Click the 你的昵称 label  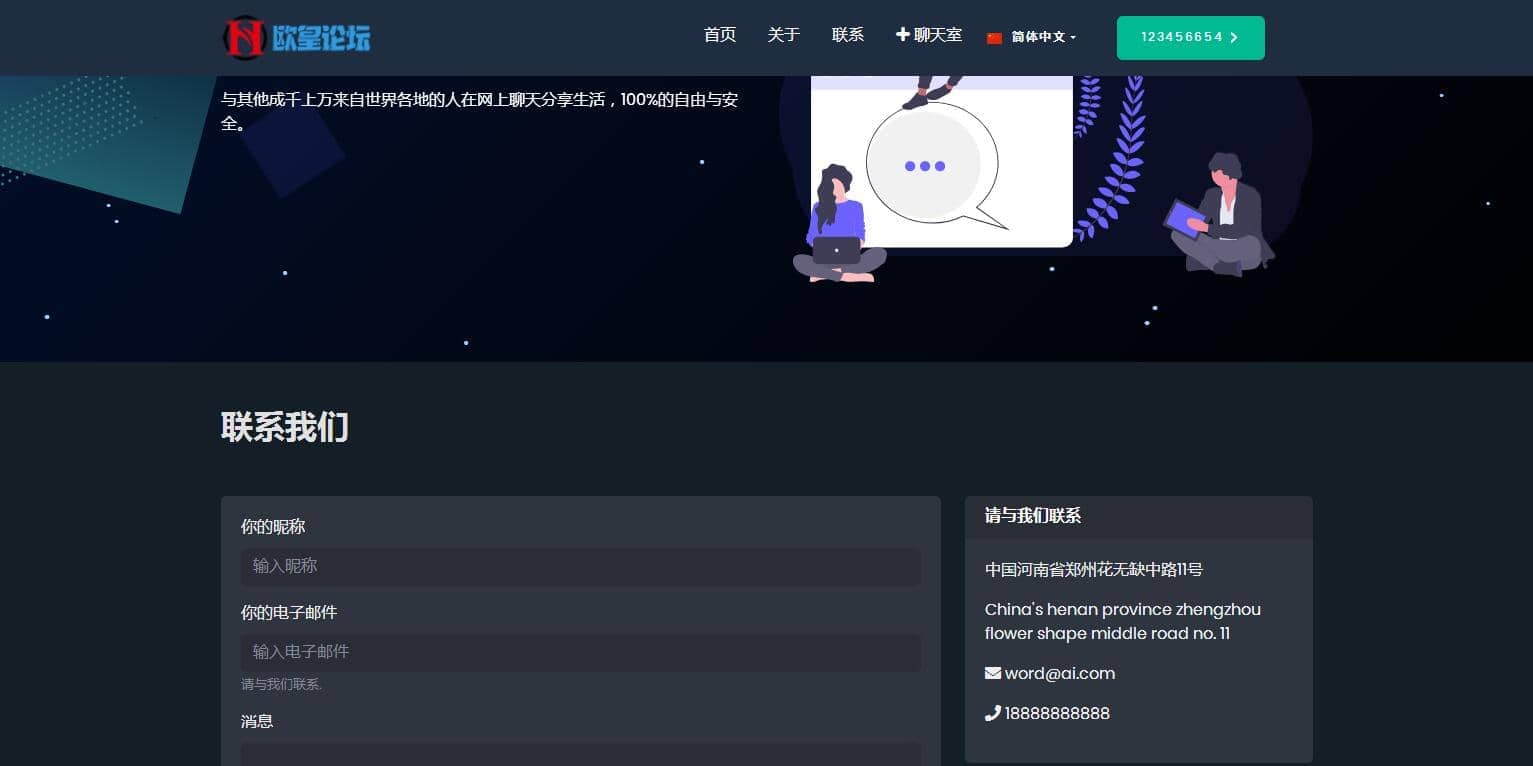pyautogui.click(x=273, y=526)
